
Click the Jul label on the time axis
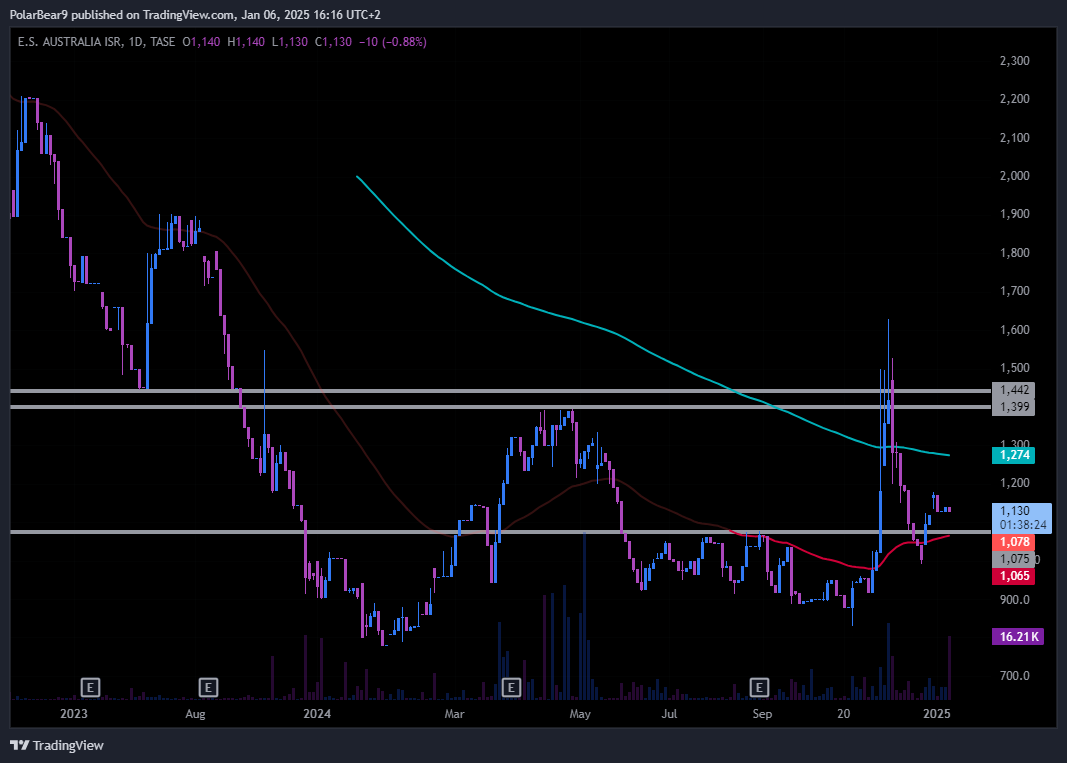[x=669, y=714]
